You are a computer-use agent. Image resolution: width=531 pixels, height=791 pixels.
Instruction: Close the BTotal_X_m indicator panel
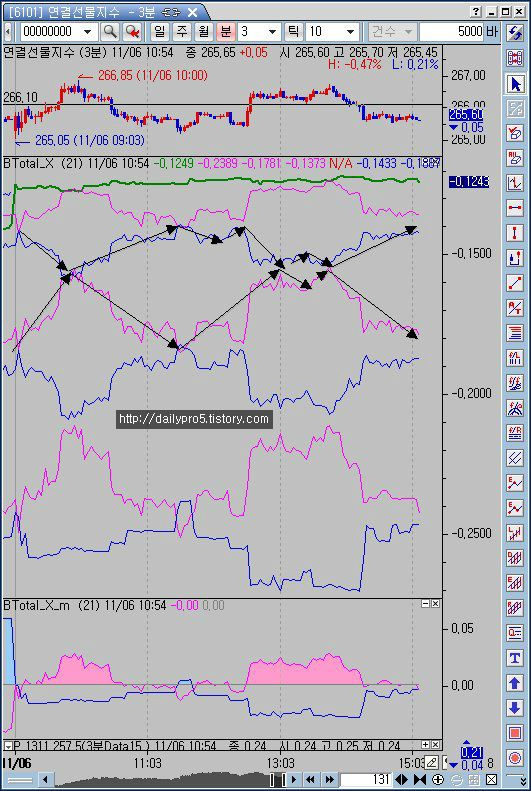click(x=435, y=604)
